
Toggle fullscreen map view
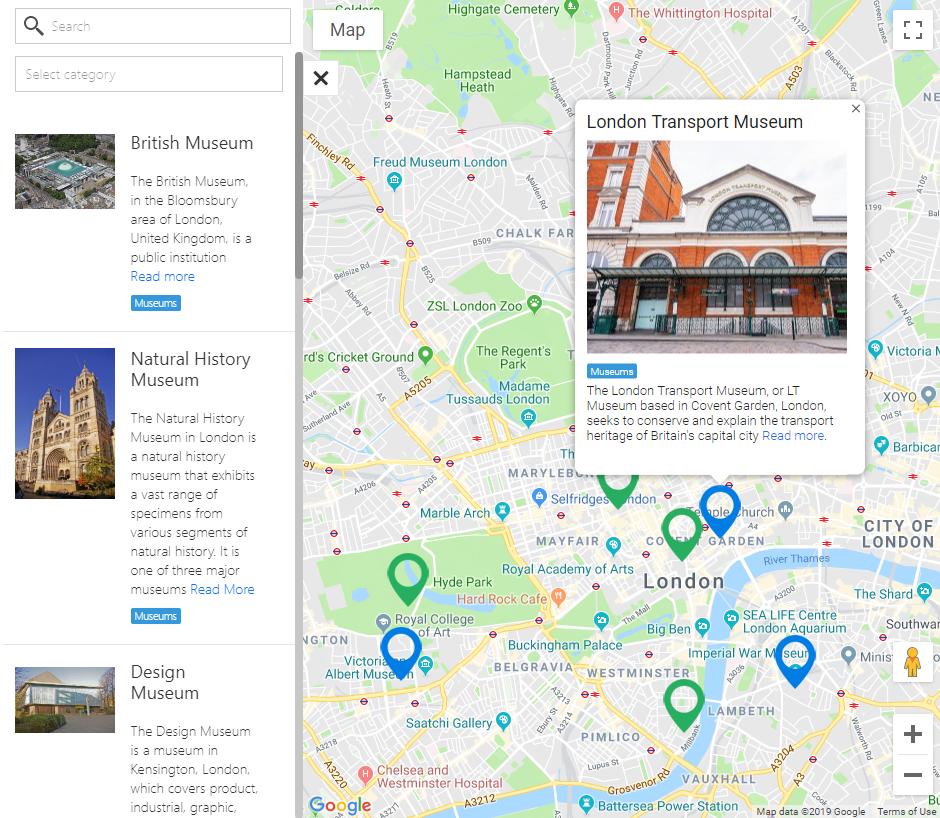point(912,29)
